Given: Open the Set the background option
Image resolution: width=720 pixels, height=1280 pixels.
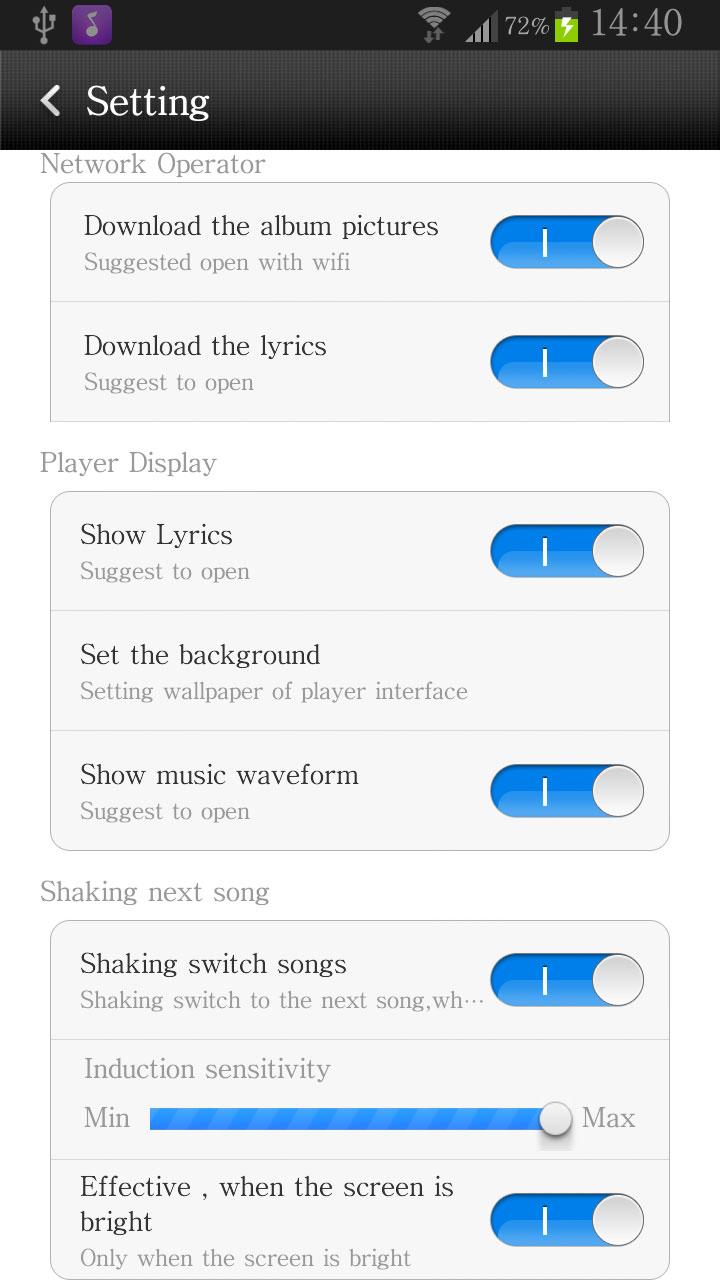Looking at the screenshot, I should [360, 671].
